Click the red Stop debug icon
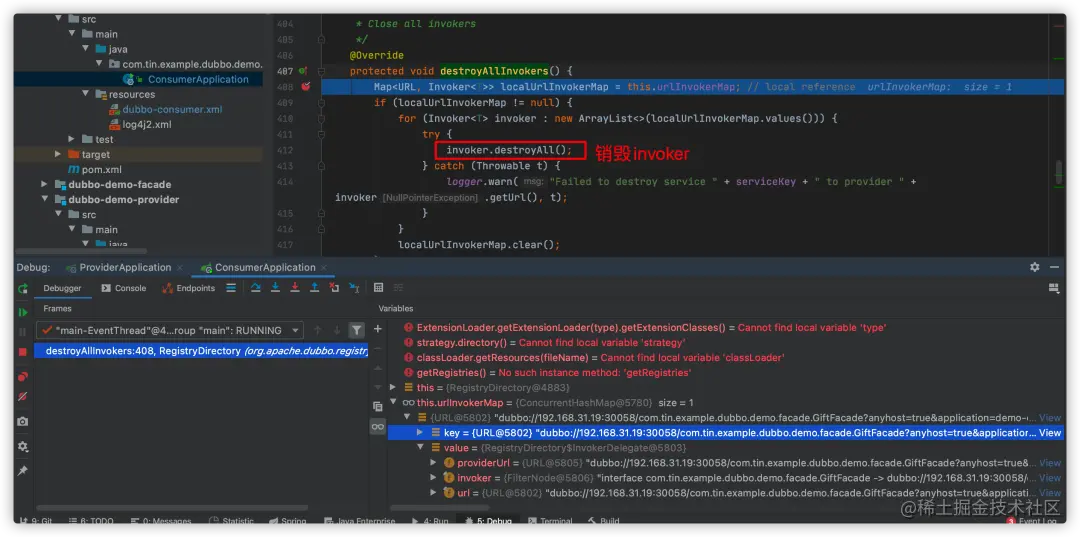This screenshot has height=537, width=1080. [23, 352]
